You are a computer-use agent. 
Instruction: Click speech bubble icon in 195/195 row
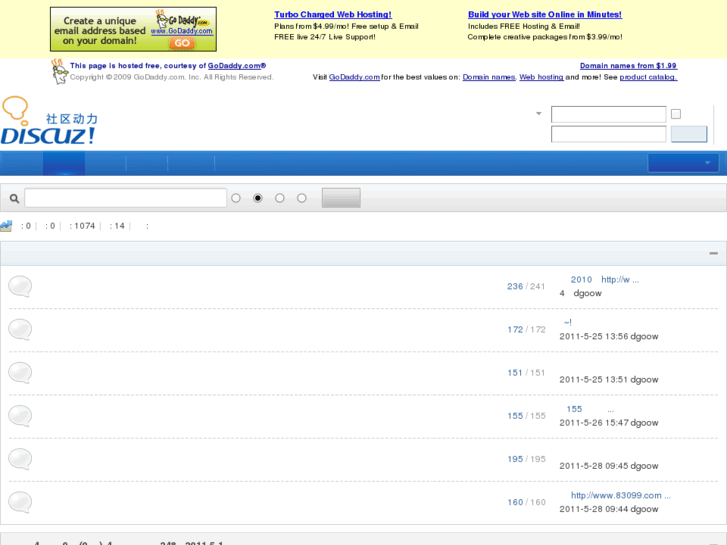click(x=20, y=459)
